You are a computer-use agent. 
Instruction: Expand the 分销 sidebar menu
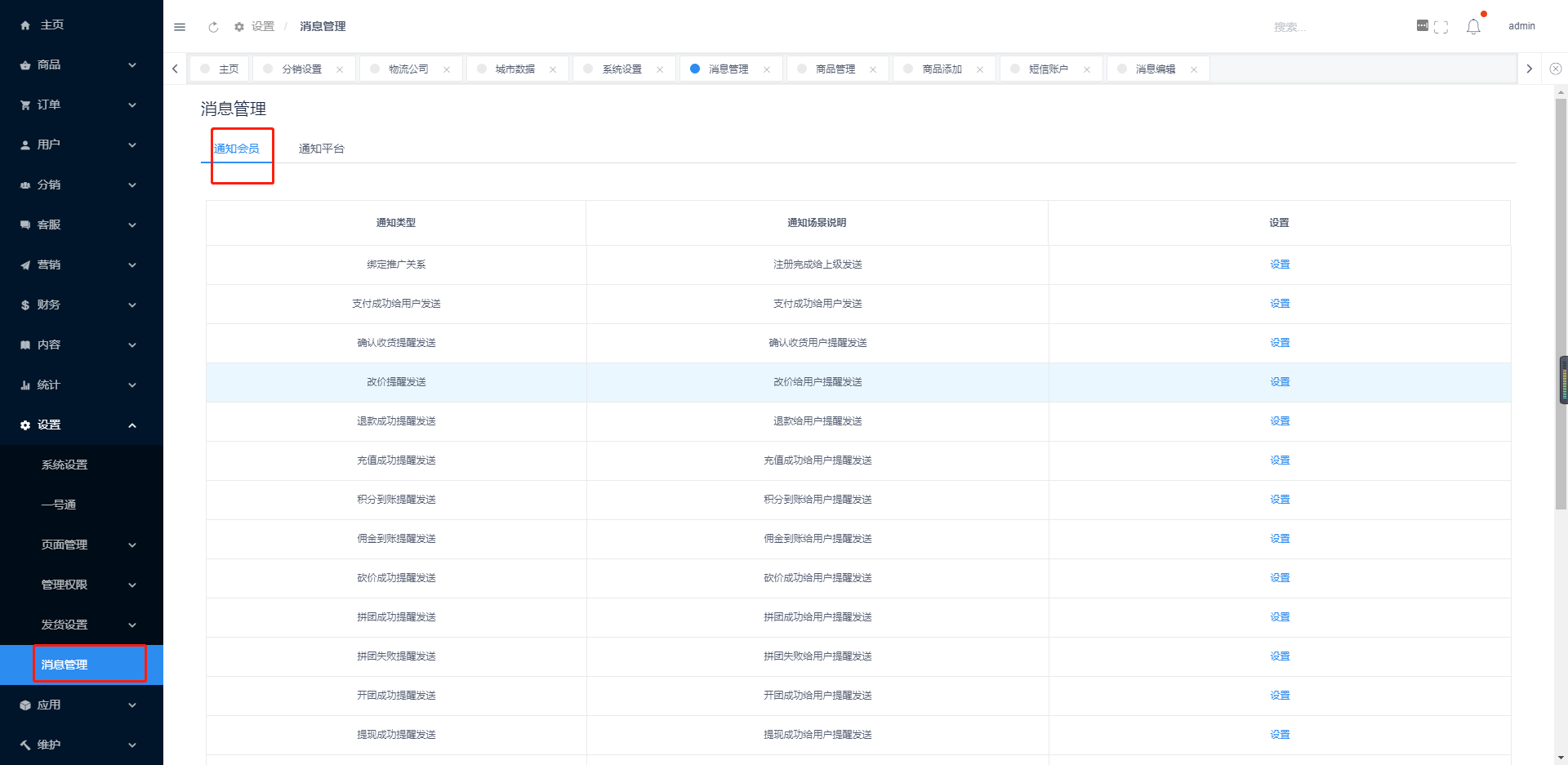coord(82,185)
